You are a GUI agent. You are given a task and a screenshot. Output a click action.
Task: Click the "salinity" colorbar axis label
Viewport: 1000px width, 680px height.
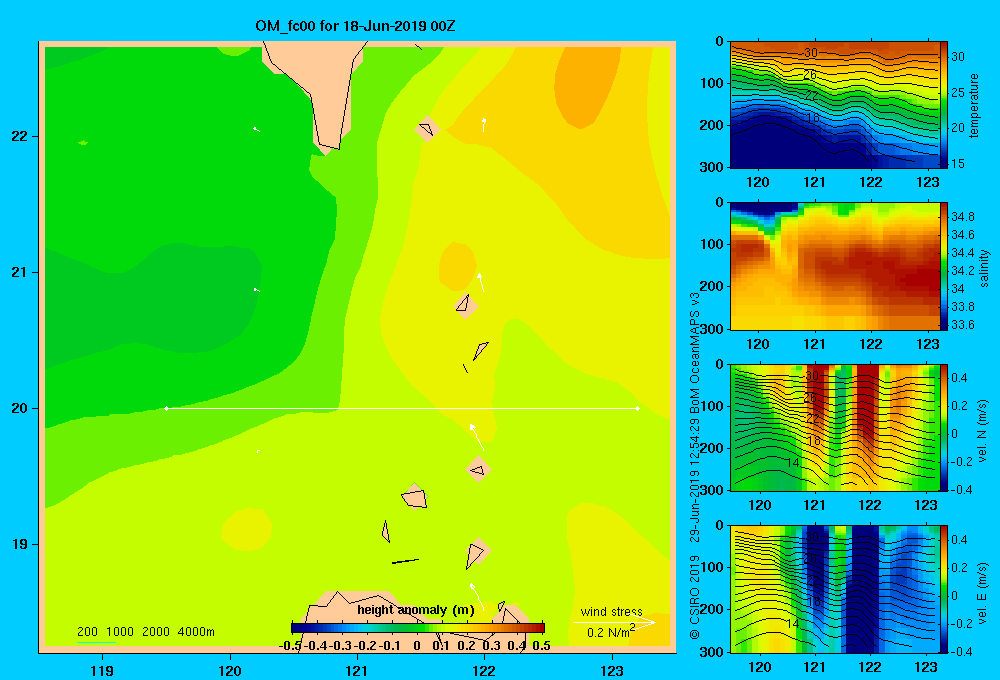(x=985, y=268)
